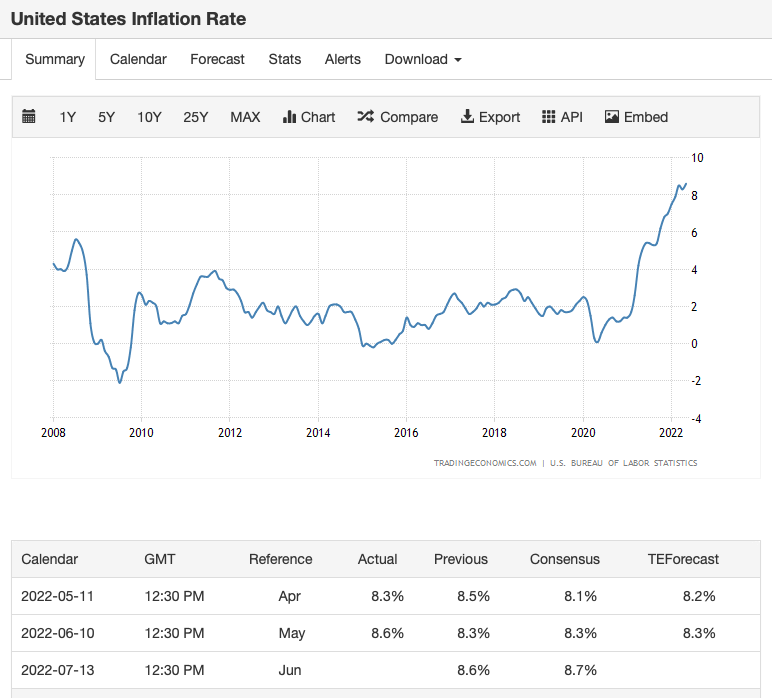View the Alerts tab
Screen dimensions: 772x698
343,59
